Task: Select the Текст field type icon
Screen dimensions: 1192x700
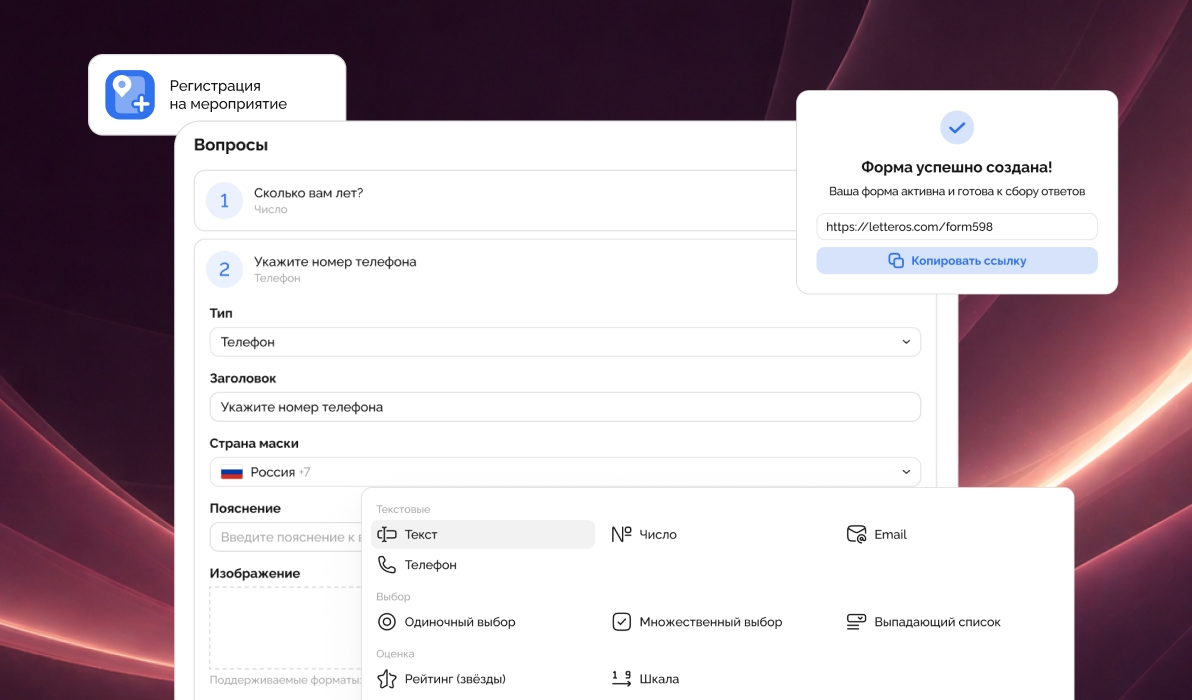Action: (x=387, y=534)
